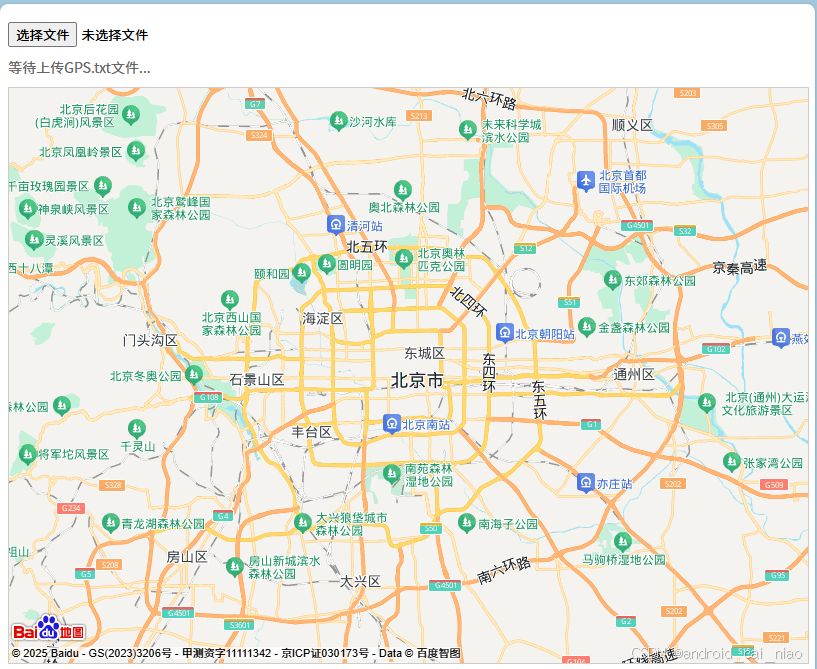
Task: Click the G108 road shield
Action: [x=209, y=397]
